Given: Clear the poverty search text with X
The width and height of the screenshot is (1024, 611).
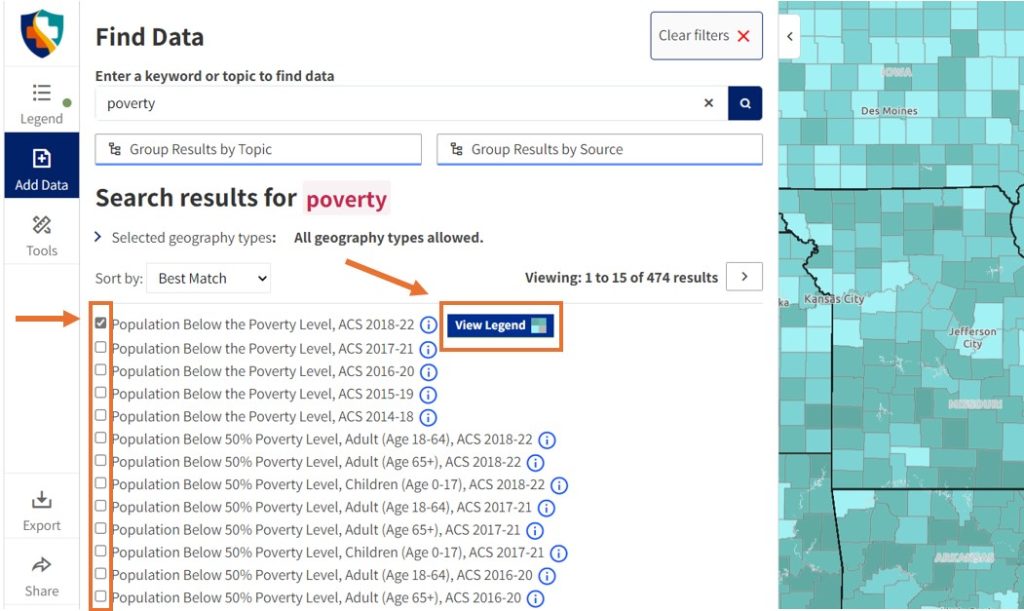Looking at the screenshot, I should [x=709, y=103].
